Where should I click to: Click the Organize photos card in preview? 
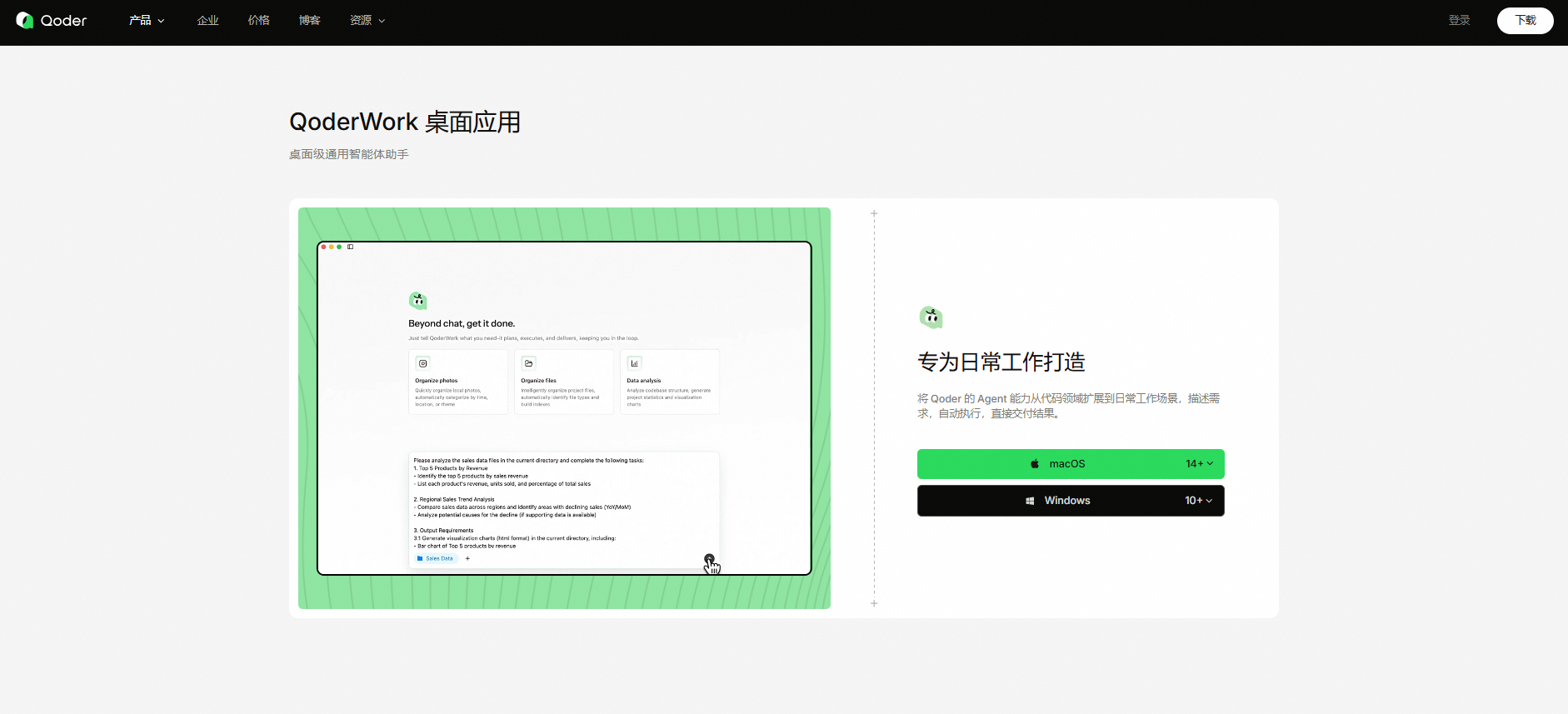tap(458, 382)
